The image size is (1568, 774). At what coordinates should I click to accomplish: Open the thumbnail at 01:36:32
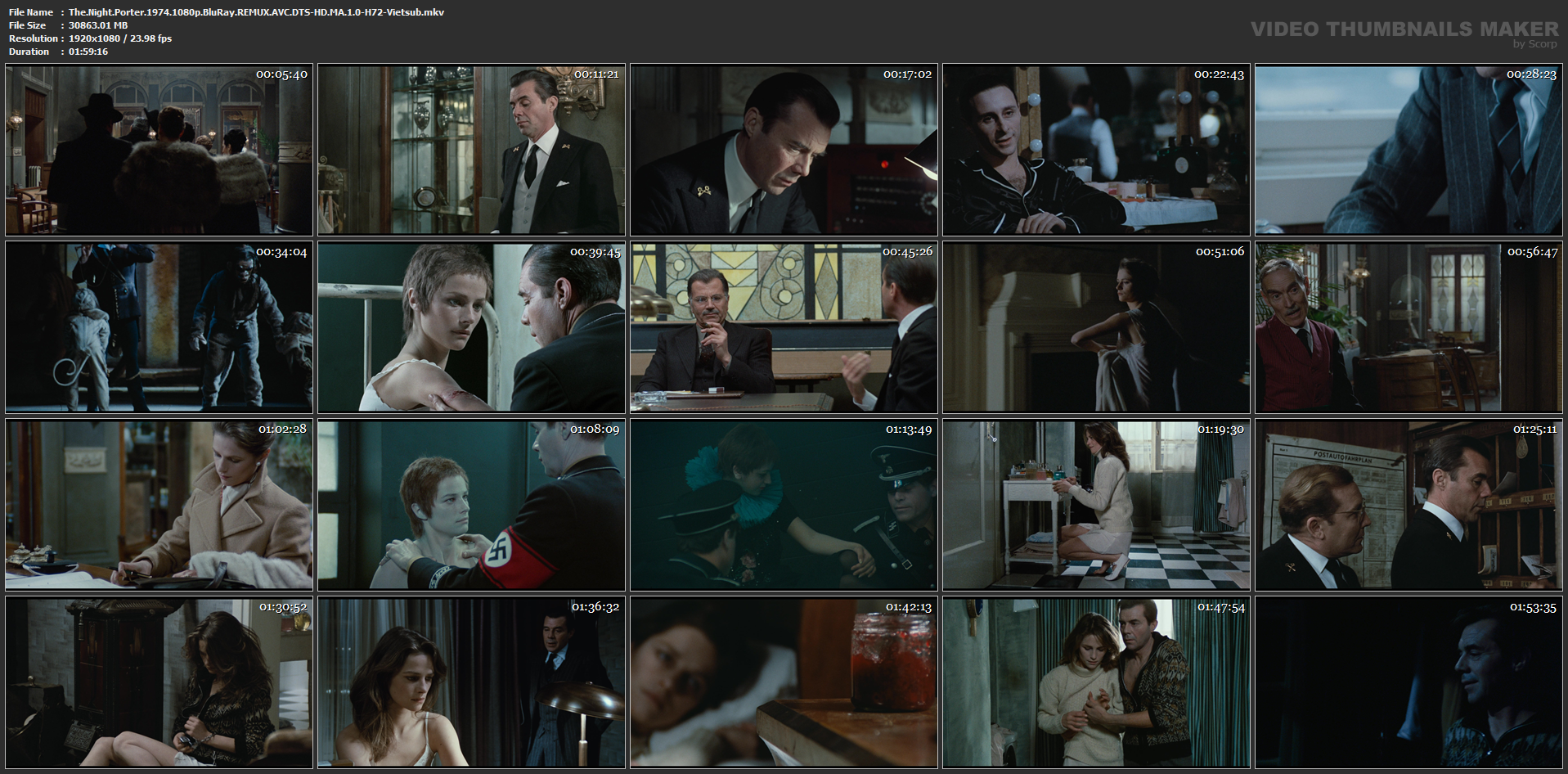tap(471, 683)
